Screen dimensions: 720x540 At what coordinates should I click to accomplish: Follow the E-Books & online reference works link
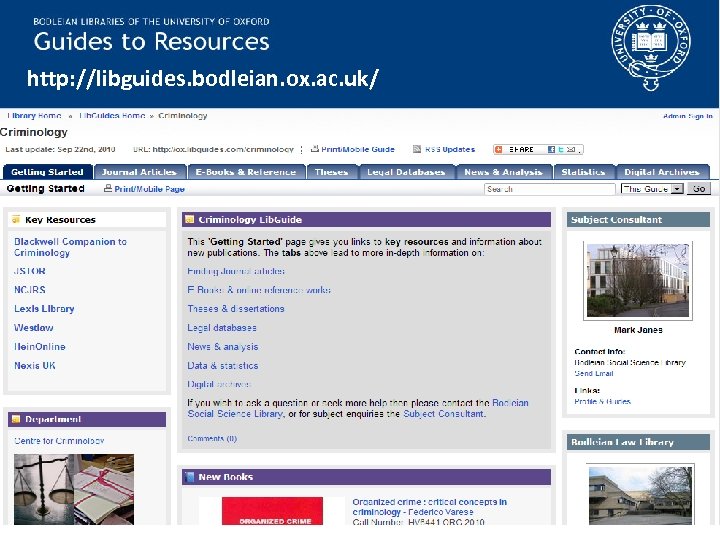[259, 290]
